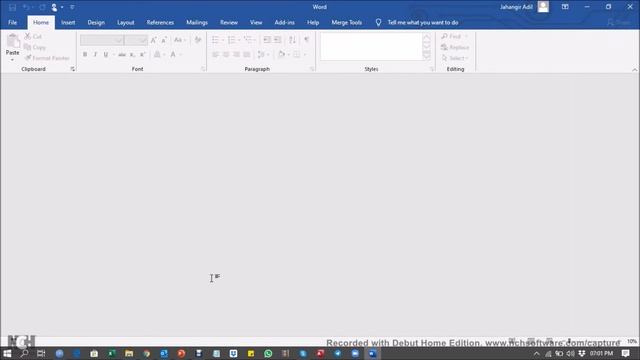Collapse the ribbon with chevron arrow
Screen dimensions: 640x360
(634, 70)
